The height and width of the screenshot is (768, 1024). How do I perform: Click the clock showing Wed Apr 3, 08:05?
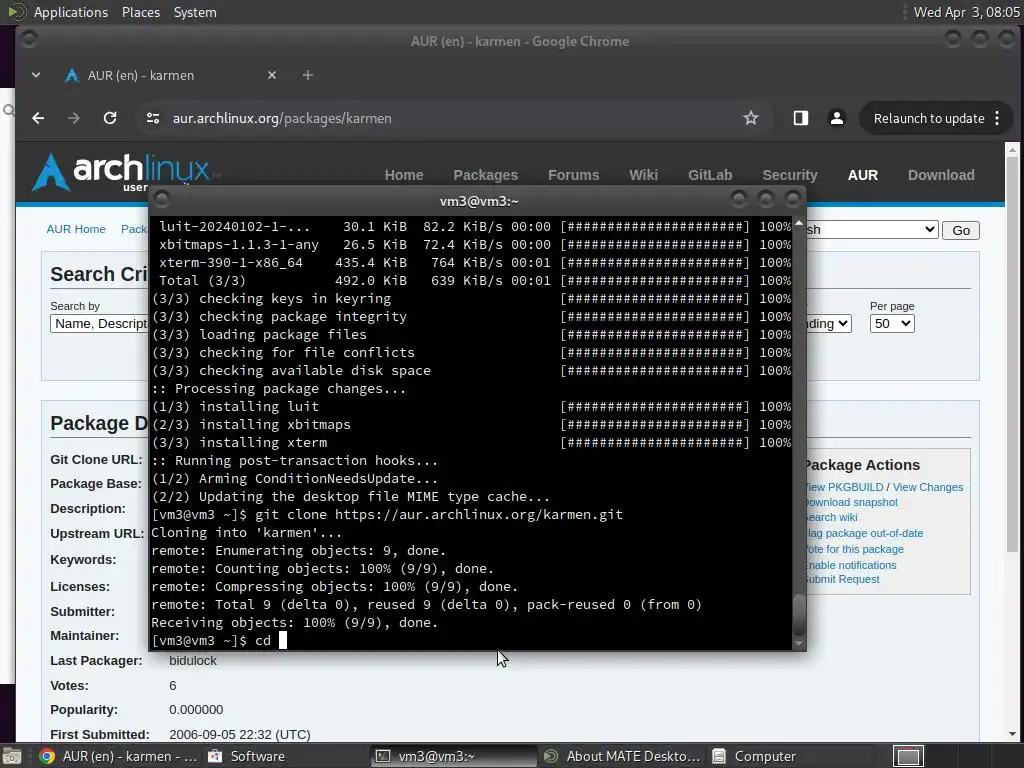tap(966, 12)
